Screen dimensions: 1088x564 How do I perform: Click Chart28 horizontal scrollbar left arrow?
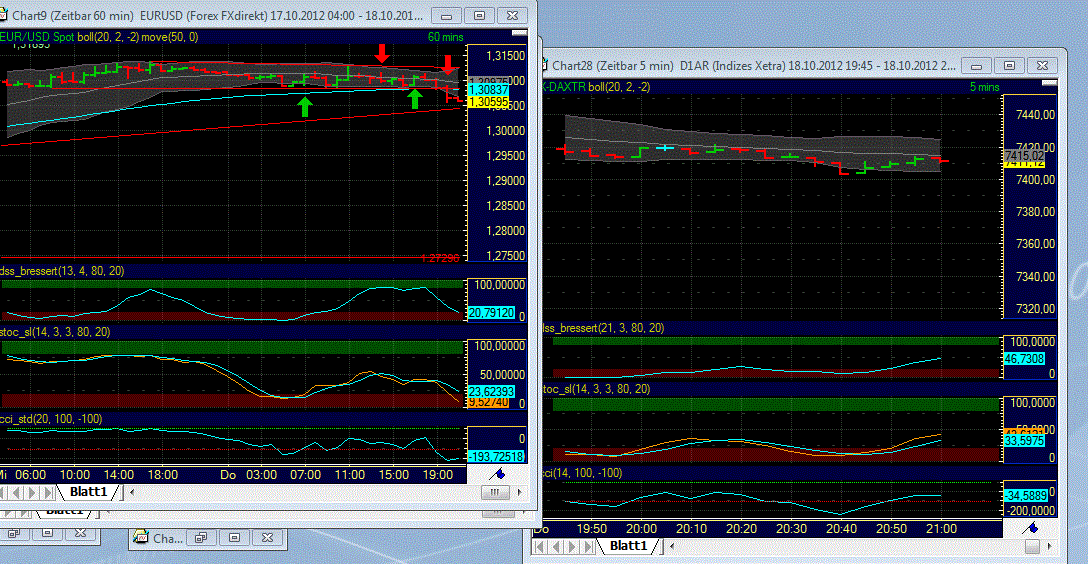tap(672, 547)
